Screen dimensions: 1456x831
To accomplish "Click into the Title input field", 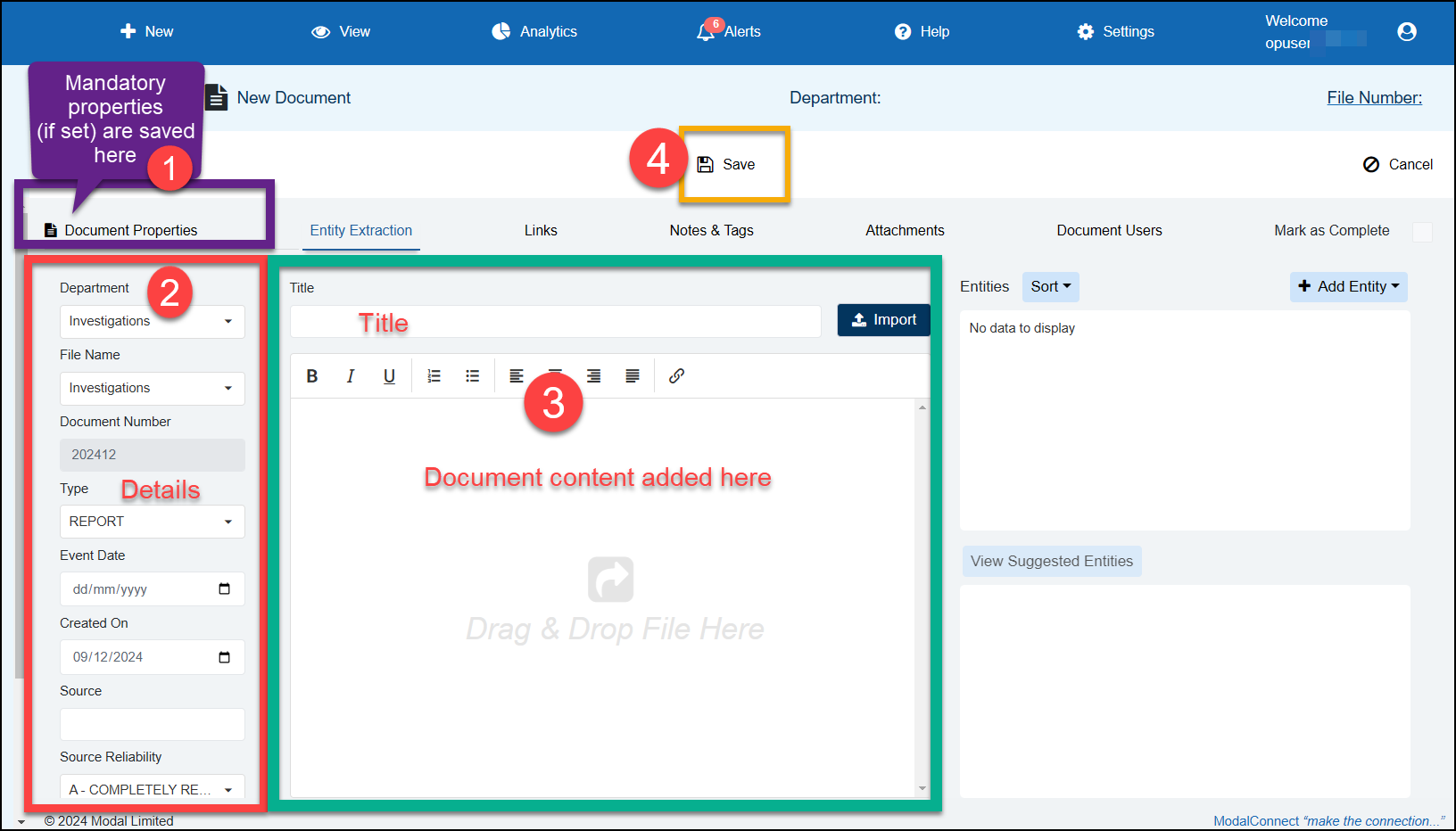I will pyautogui.click(x=556, y=321).
